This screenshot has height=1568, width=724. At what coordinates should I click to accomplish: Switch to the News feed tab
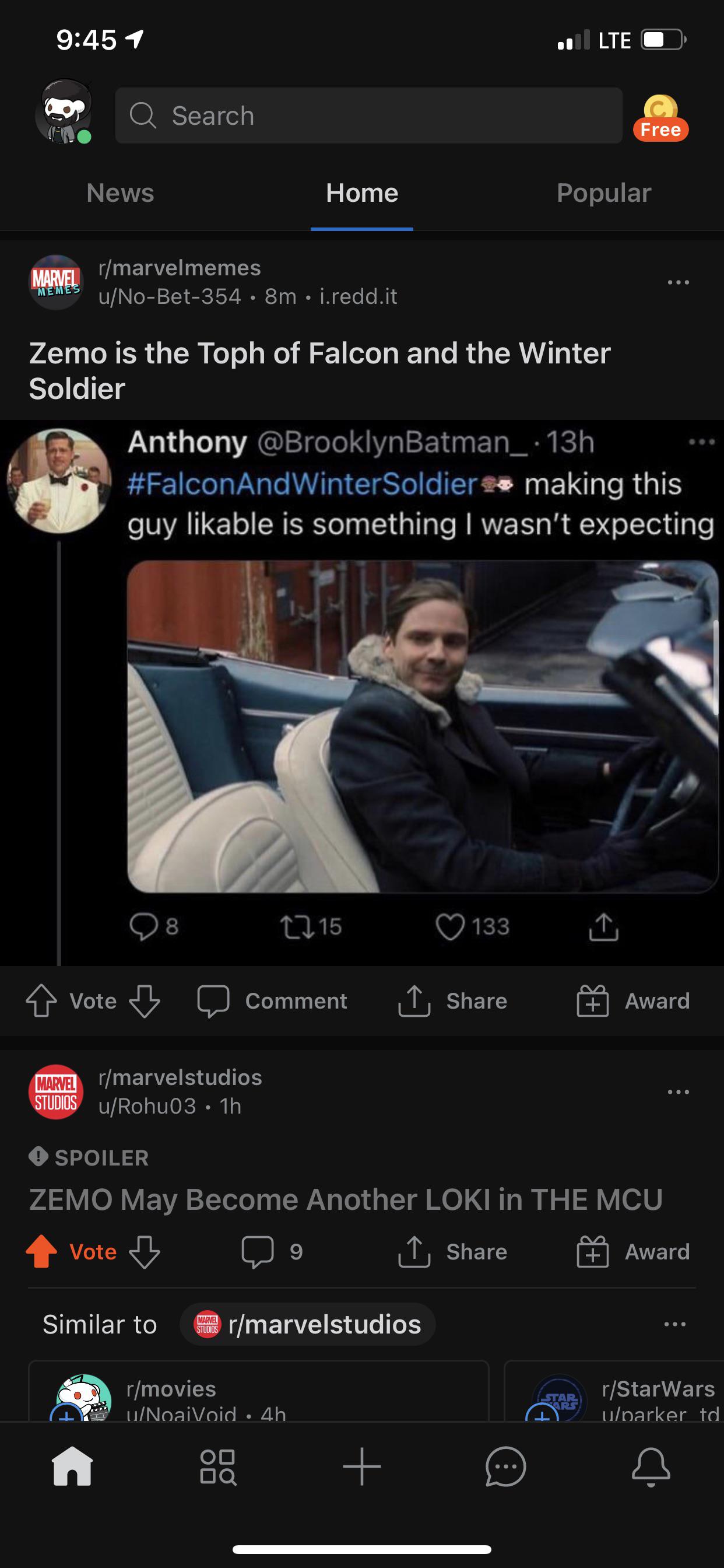point(120,193)
